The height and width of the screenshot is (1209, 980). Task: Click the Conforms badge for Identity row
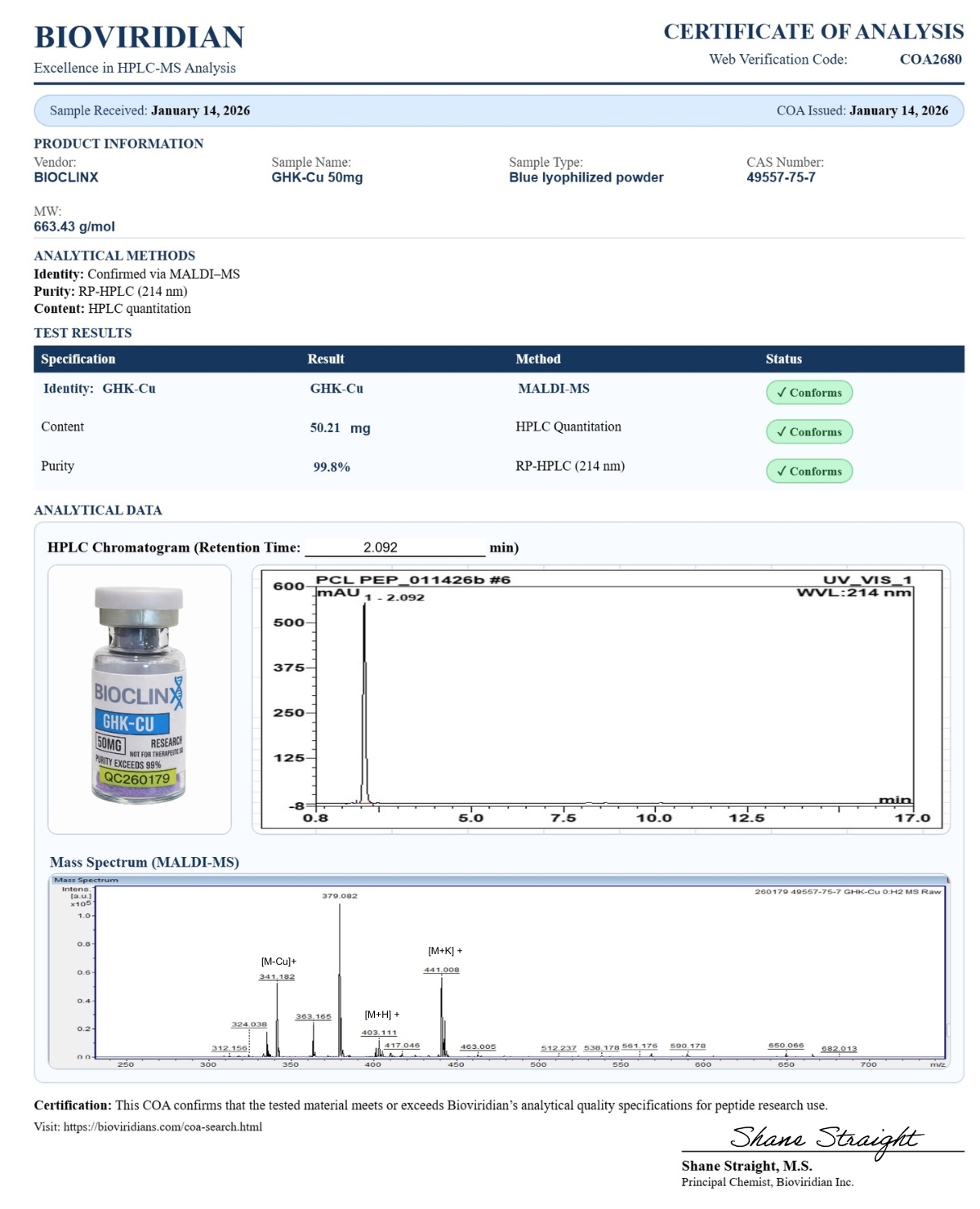(x=808, y=393)
